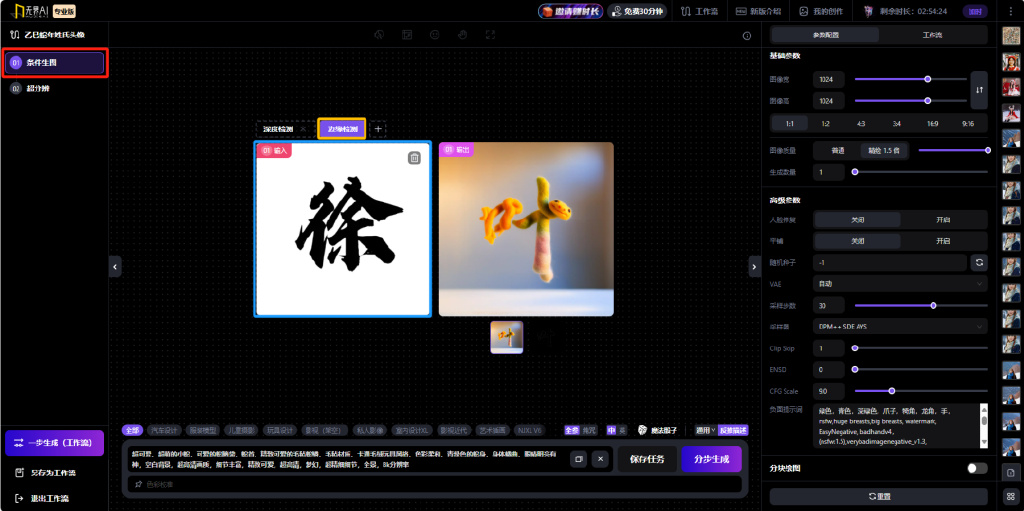Adjust the CFG Scale slider
1024x511 pixels.
point(891,391)
